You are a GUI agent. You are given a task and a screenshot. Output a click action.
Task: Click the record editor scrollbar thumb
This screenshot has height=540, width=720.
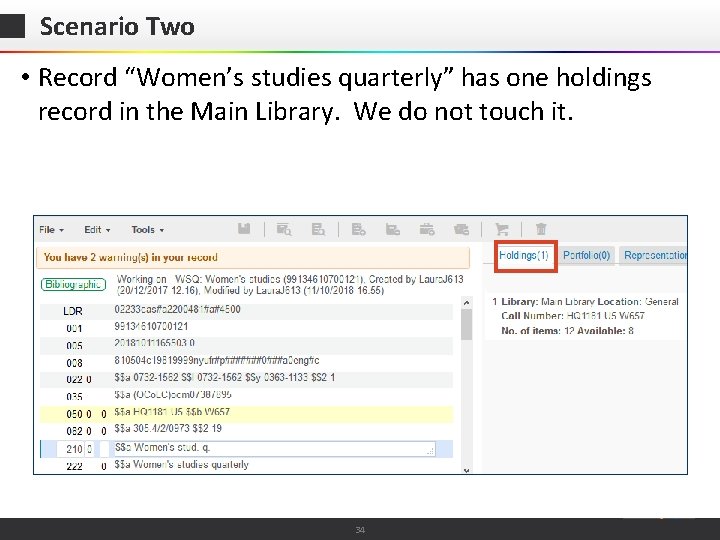click(467, 324)
